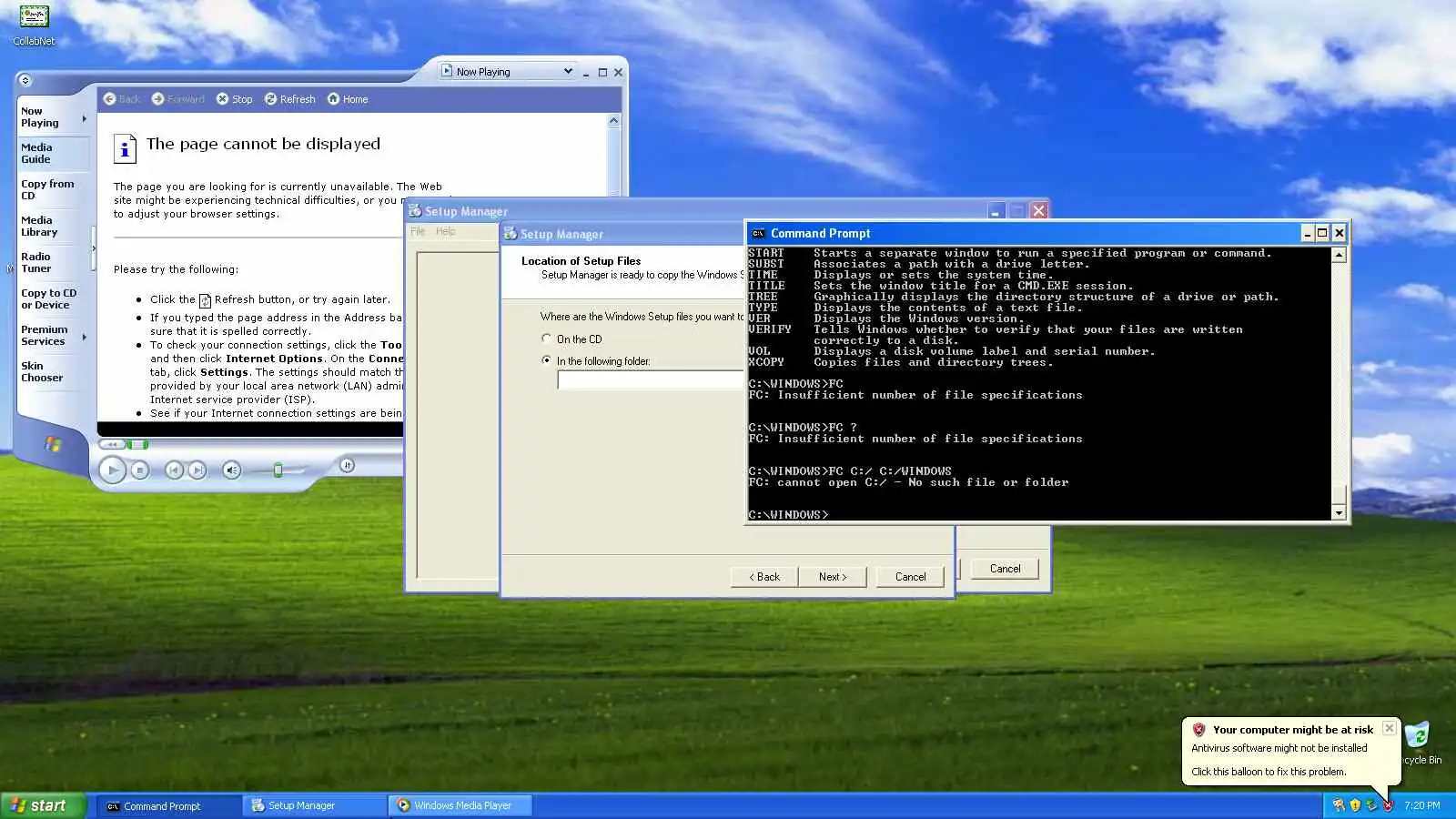Minimize the Windows Media Player window
Image resolution: width=1456 pixels, height=819 pixels.
[x=586, y=72]
